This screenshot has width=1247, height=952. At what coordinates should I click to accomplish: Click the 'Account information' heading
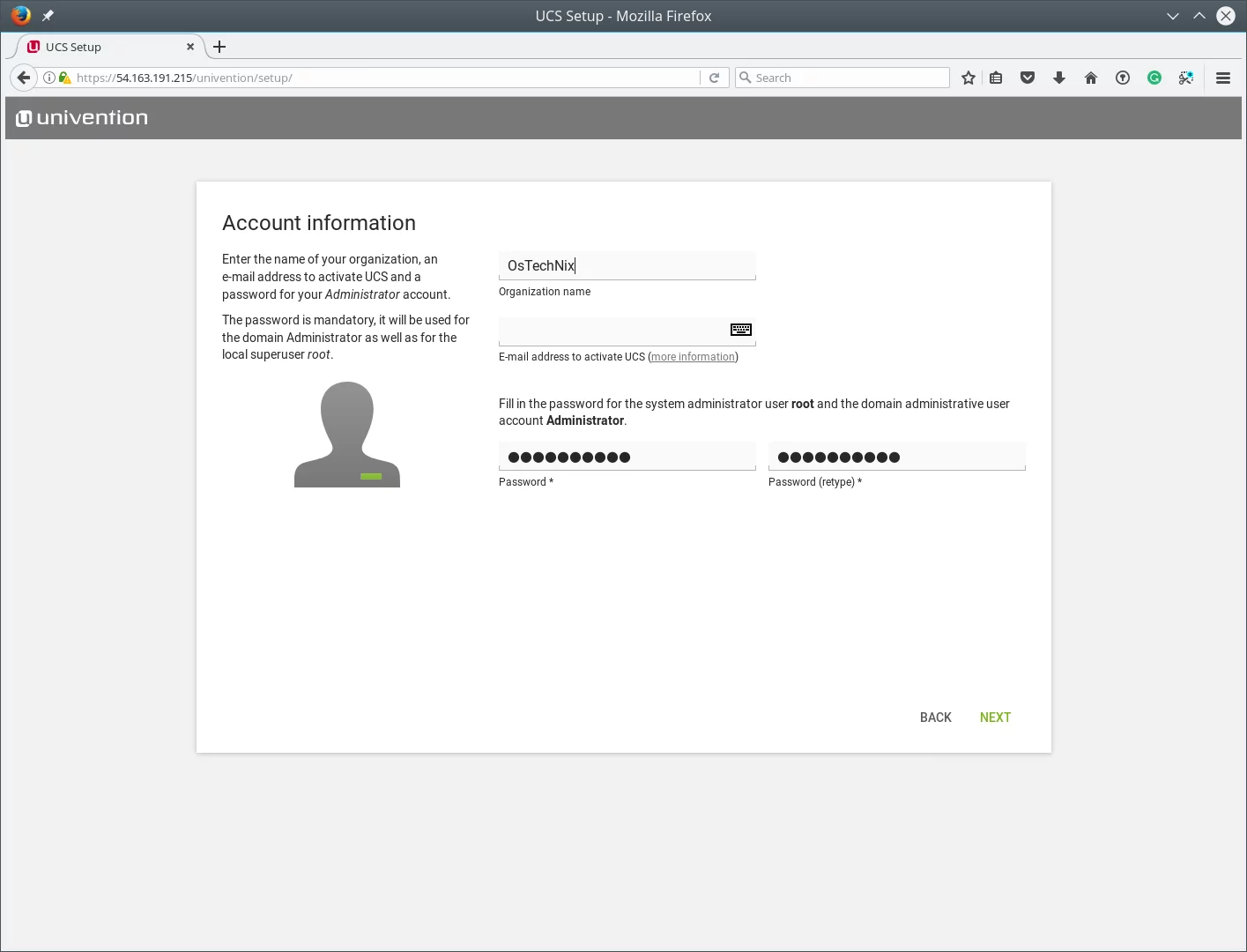click(x=319, y=223)
